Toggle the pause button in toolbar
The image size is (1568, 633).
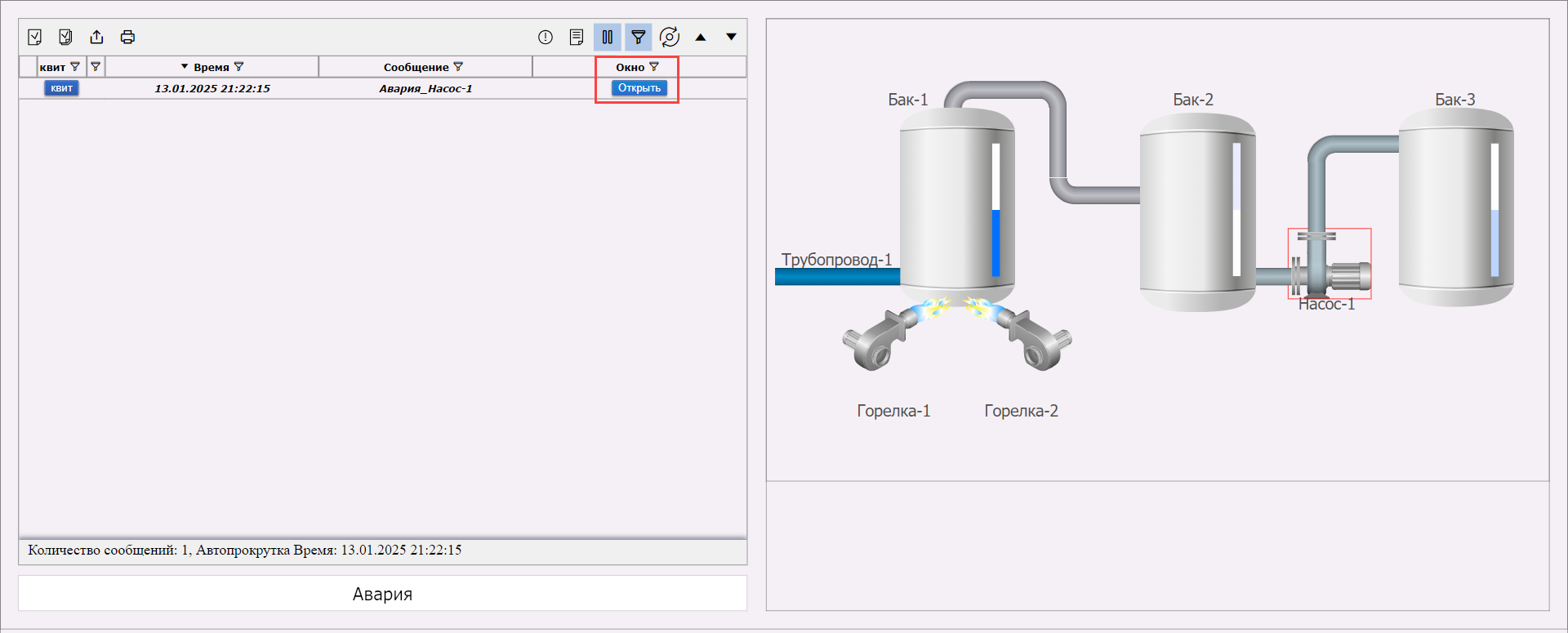[x=608, y=37]
